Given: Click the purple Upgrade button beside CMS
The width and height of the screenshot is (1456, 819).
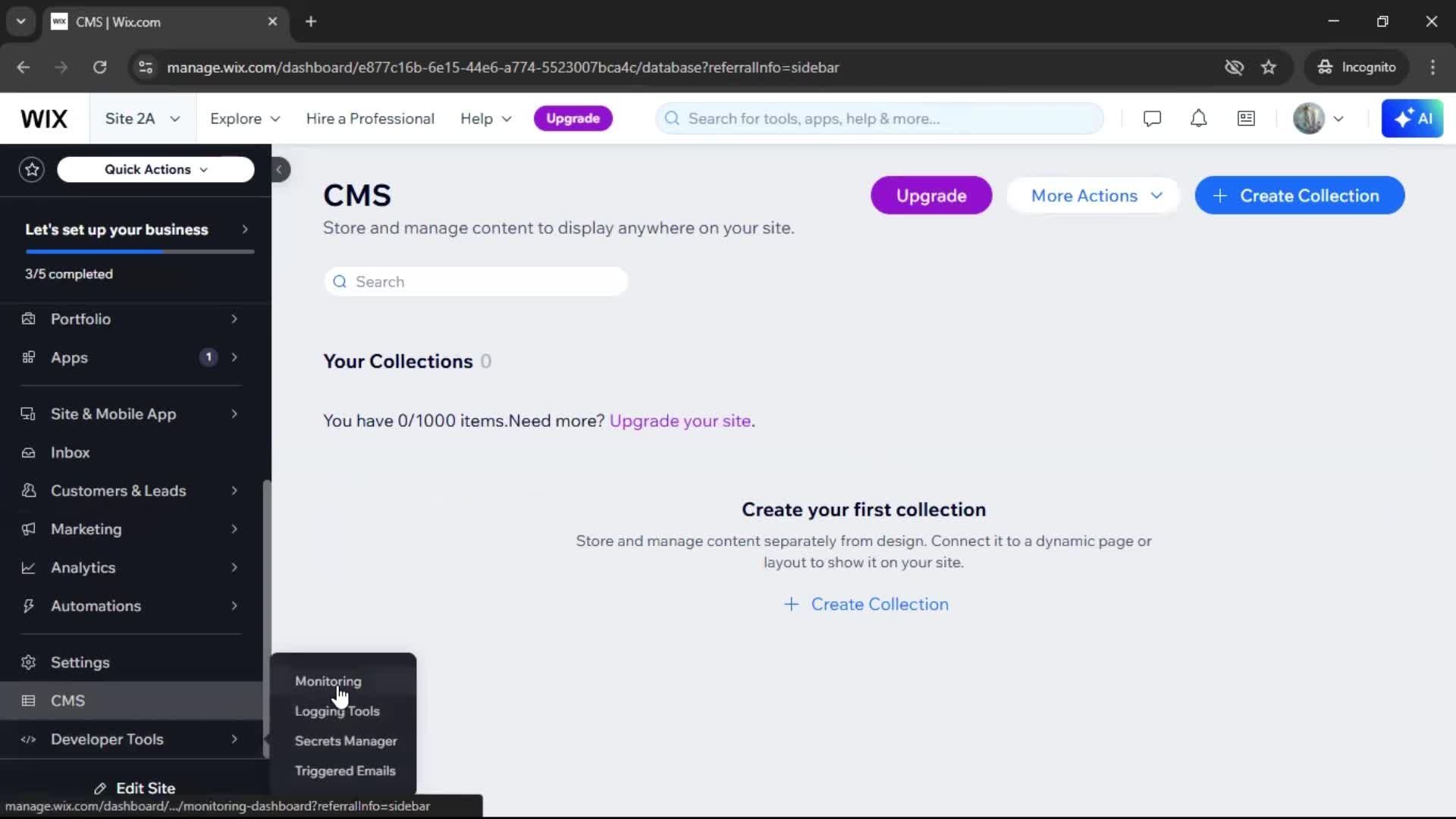Looking at the screenshot, I should pyautogui.click(x=930, y=196).
